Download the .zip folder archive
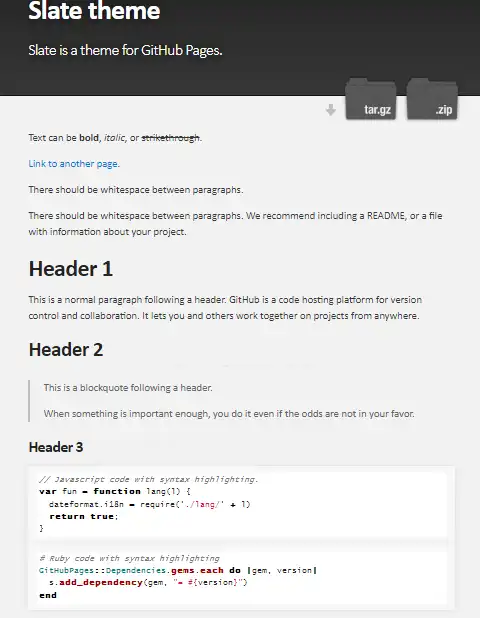Viewport: 480px width, 618px height. 432,99
